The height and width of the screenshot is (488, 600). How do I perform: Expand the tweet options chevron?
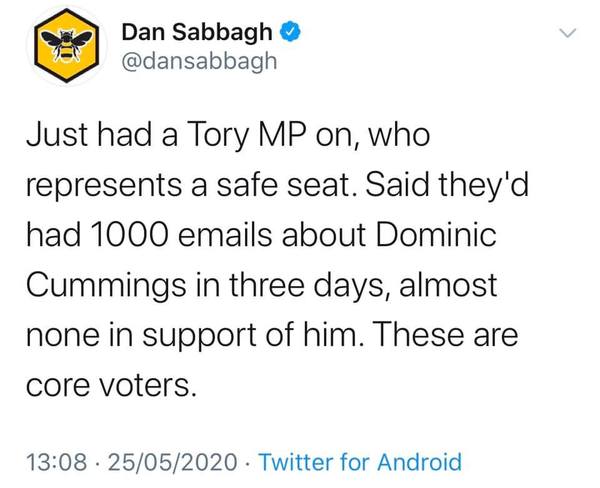(x=569, y=33)
